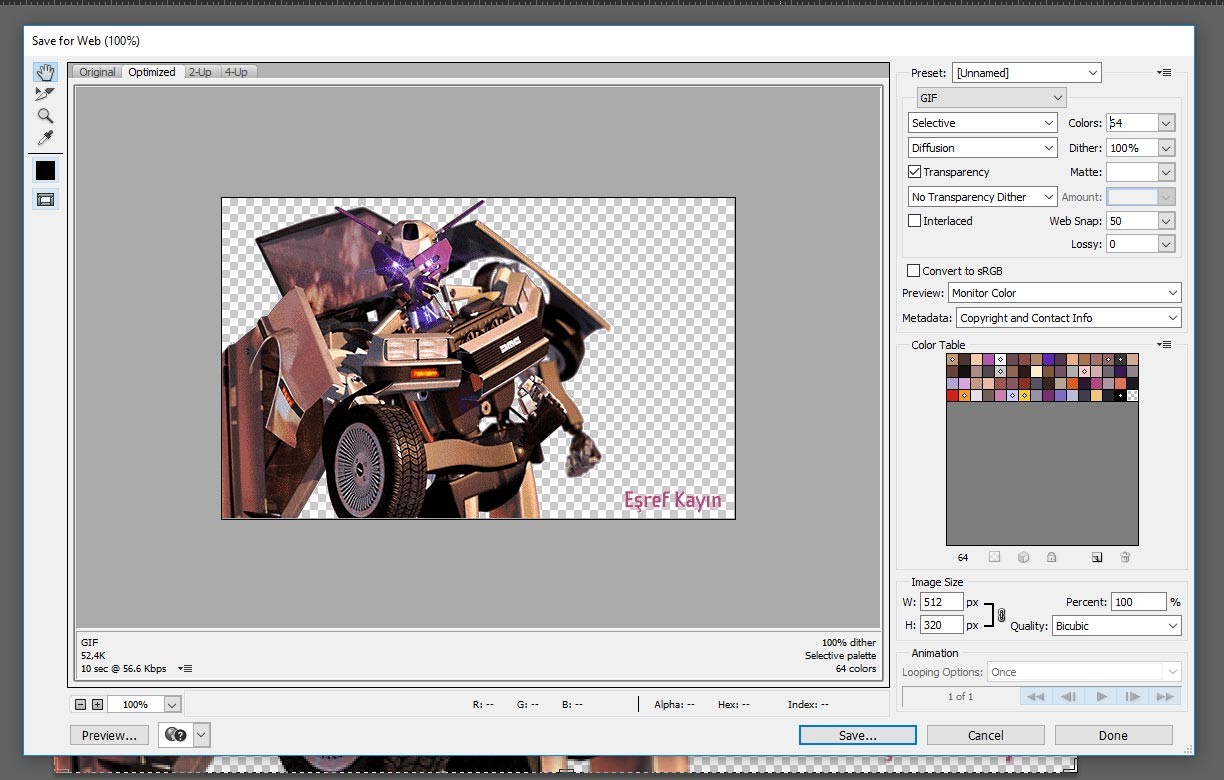Click the Percent field
This screenshot has width=1224, height=780.
(1139, 602)
